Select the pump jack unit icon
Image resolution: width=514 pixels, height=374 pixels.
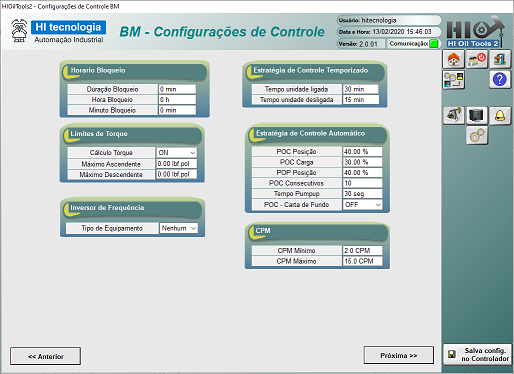point(453,115)
